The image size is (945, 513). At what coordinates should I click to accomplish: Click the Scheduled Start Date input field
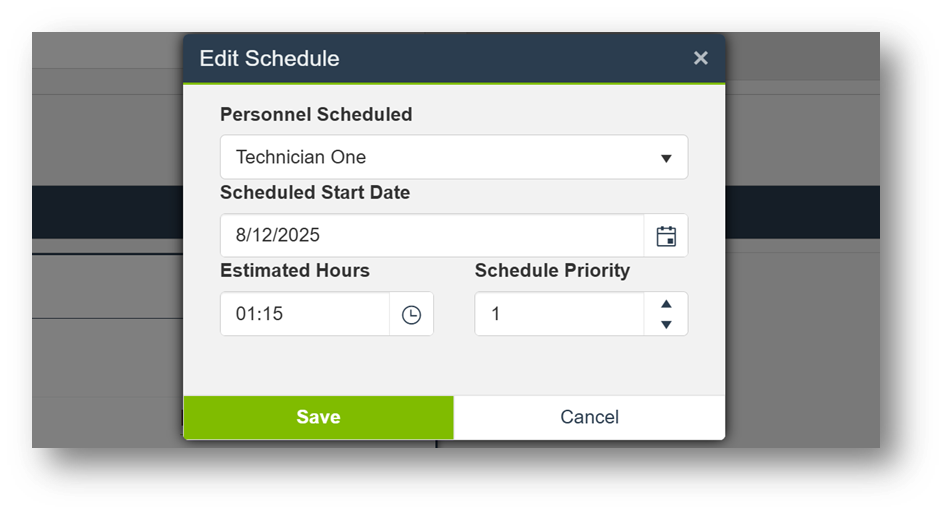430,236
